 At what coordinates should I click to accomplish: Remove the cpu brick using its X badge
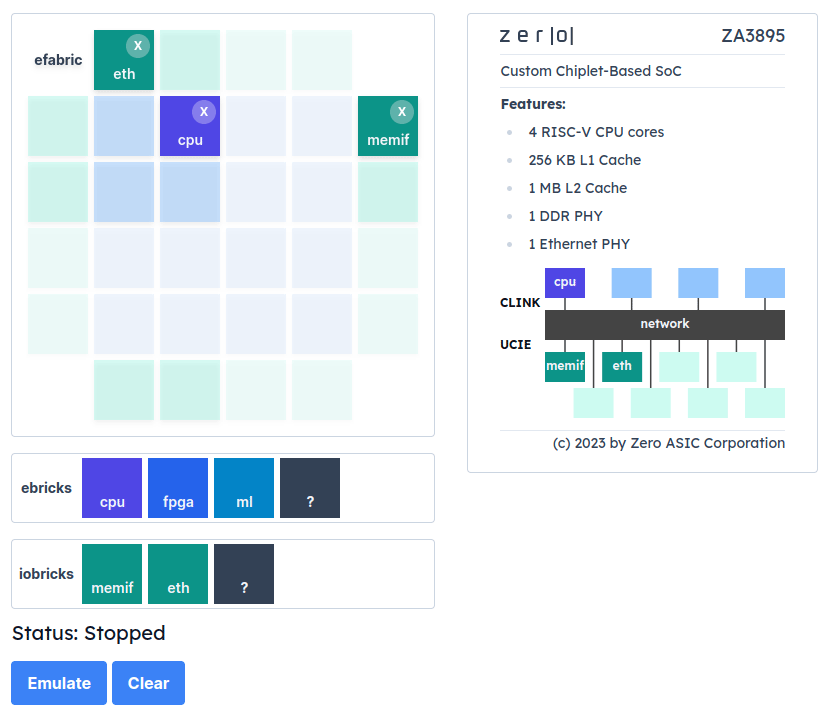click(204, 111)
